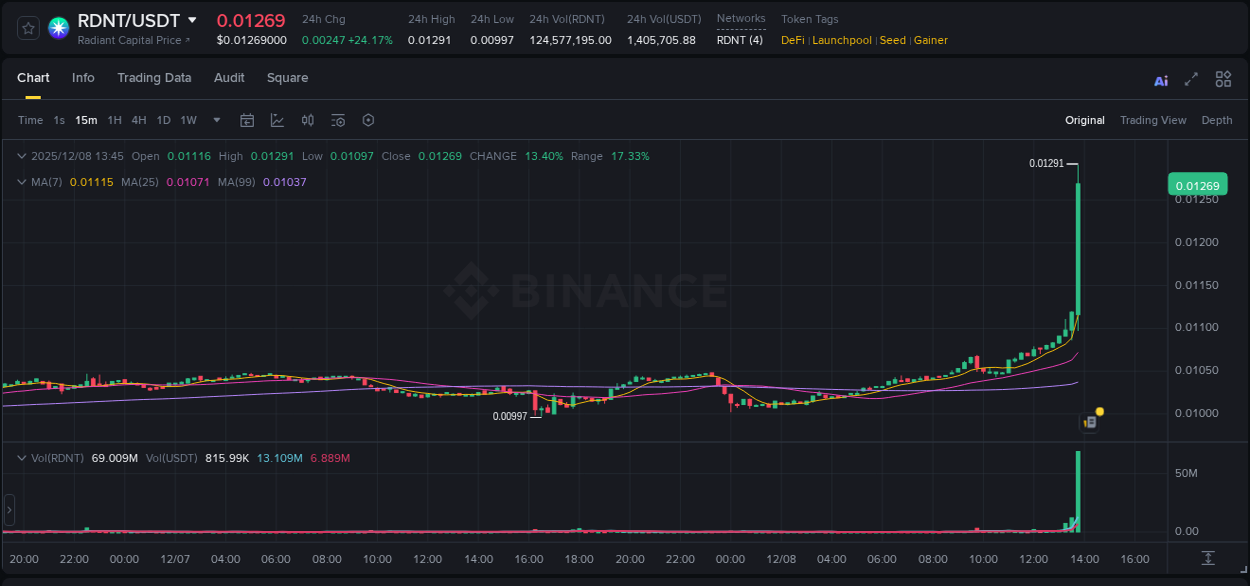Collapse the MA indicator row chevron

[x=21, y=182]
